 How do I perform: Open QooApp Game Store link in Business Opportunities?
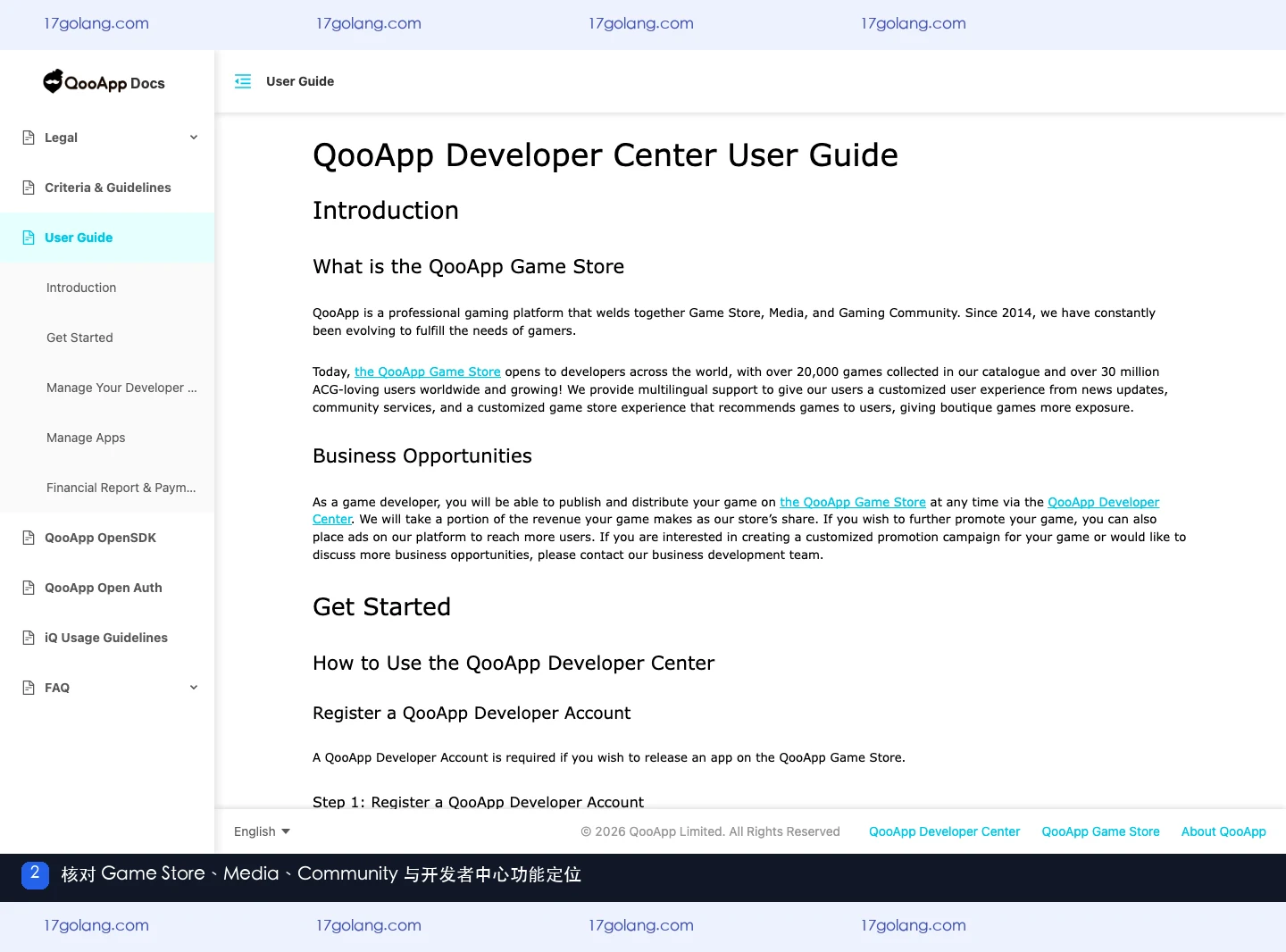click(853, 502)
